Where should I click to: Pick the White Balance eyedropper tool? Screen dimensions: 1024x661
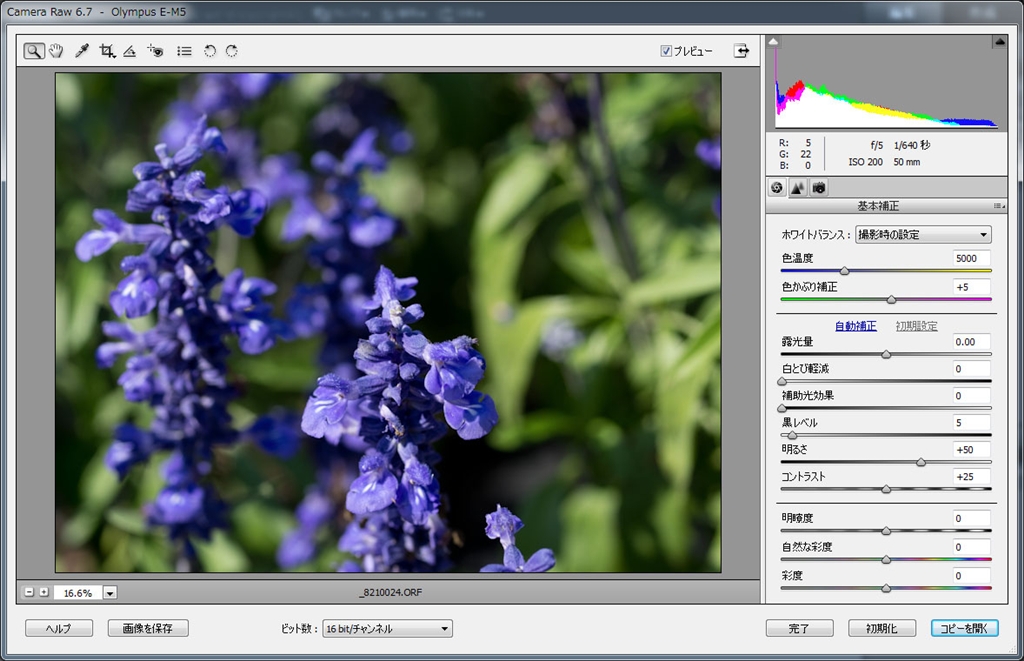coord(82,51)
